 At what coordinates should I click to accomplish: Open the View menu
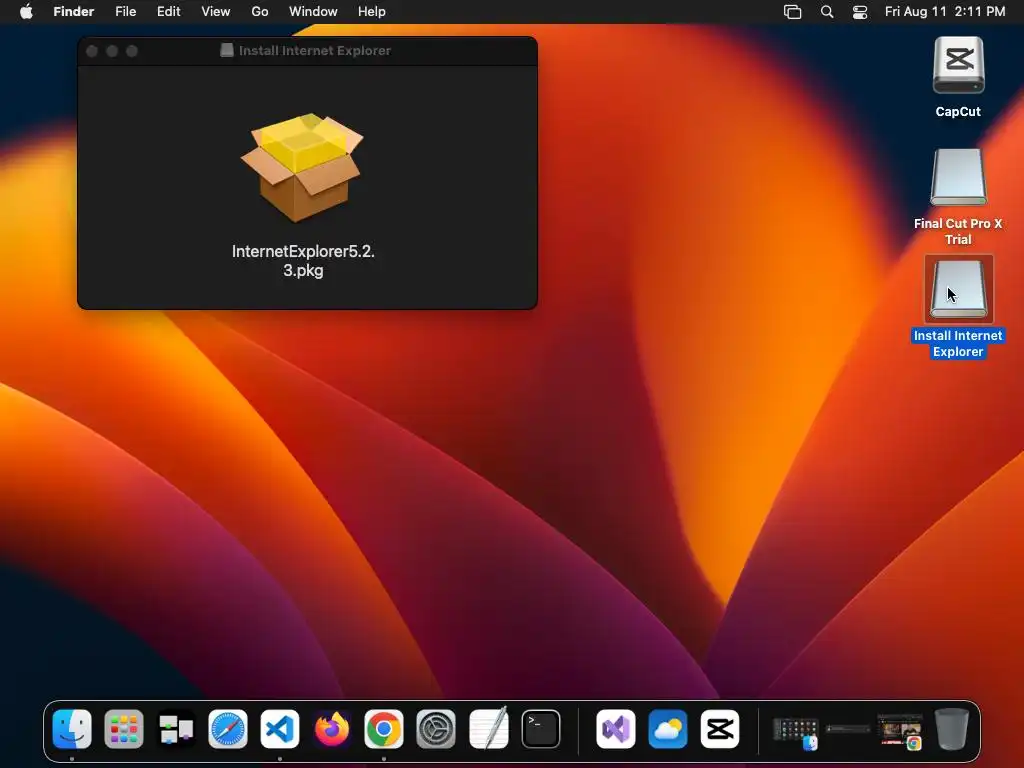[216, 12]
